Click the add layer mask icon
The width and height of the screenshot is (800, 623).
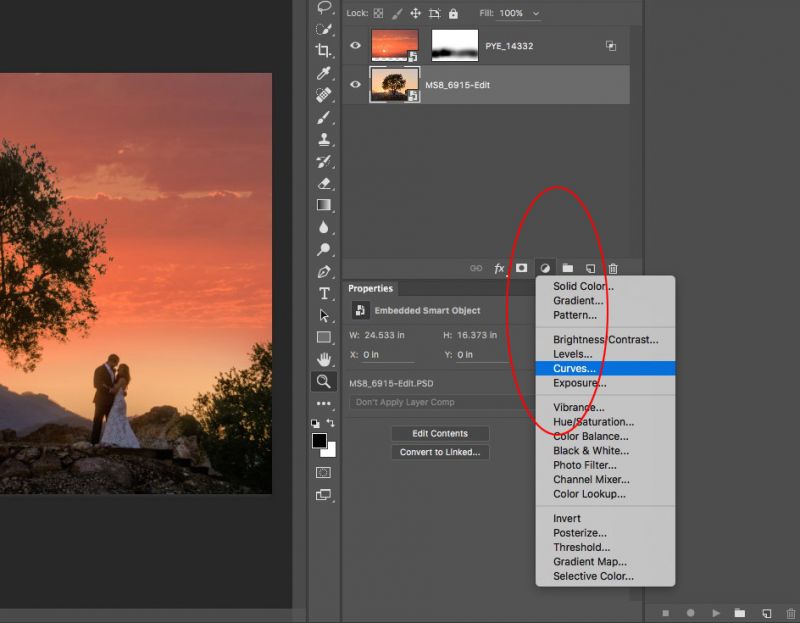[x=521, y=268]
